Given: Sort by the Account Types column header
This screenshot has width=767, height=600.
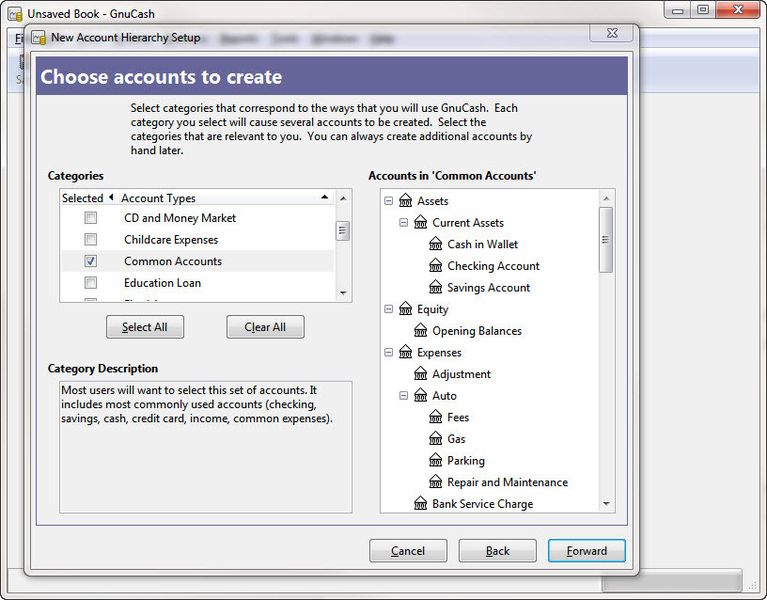Looking at the screenshot, I should (225, 198).
